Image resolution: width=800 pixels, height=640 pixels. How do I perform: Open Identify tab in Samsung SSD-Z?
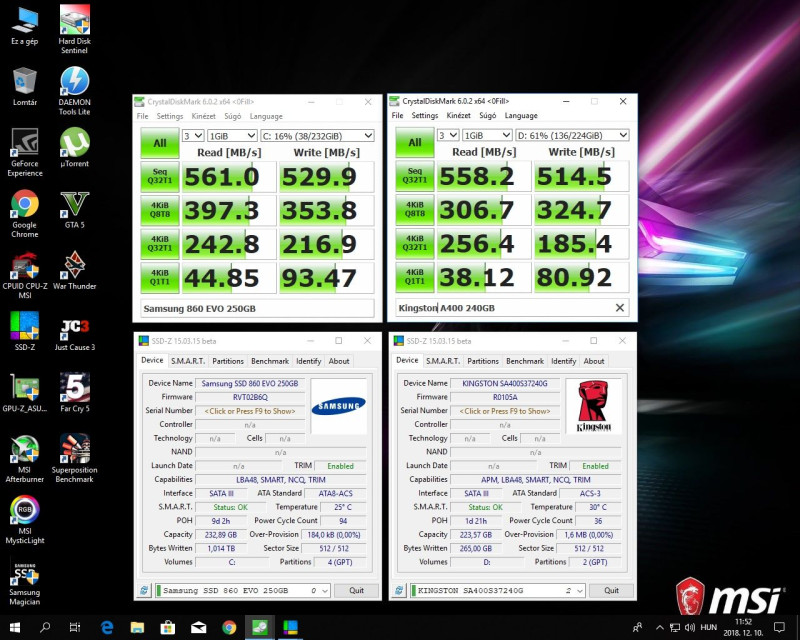pos(309,361)
